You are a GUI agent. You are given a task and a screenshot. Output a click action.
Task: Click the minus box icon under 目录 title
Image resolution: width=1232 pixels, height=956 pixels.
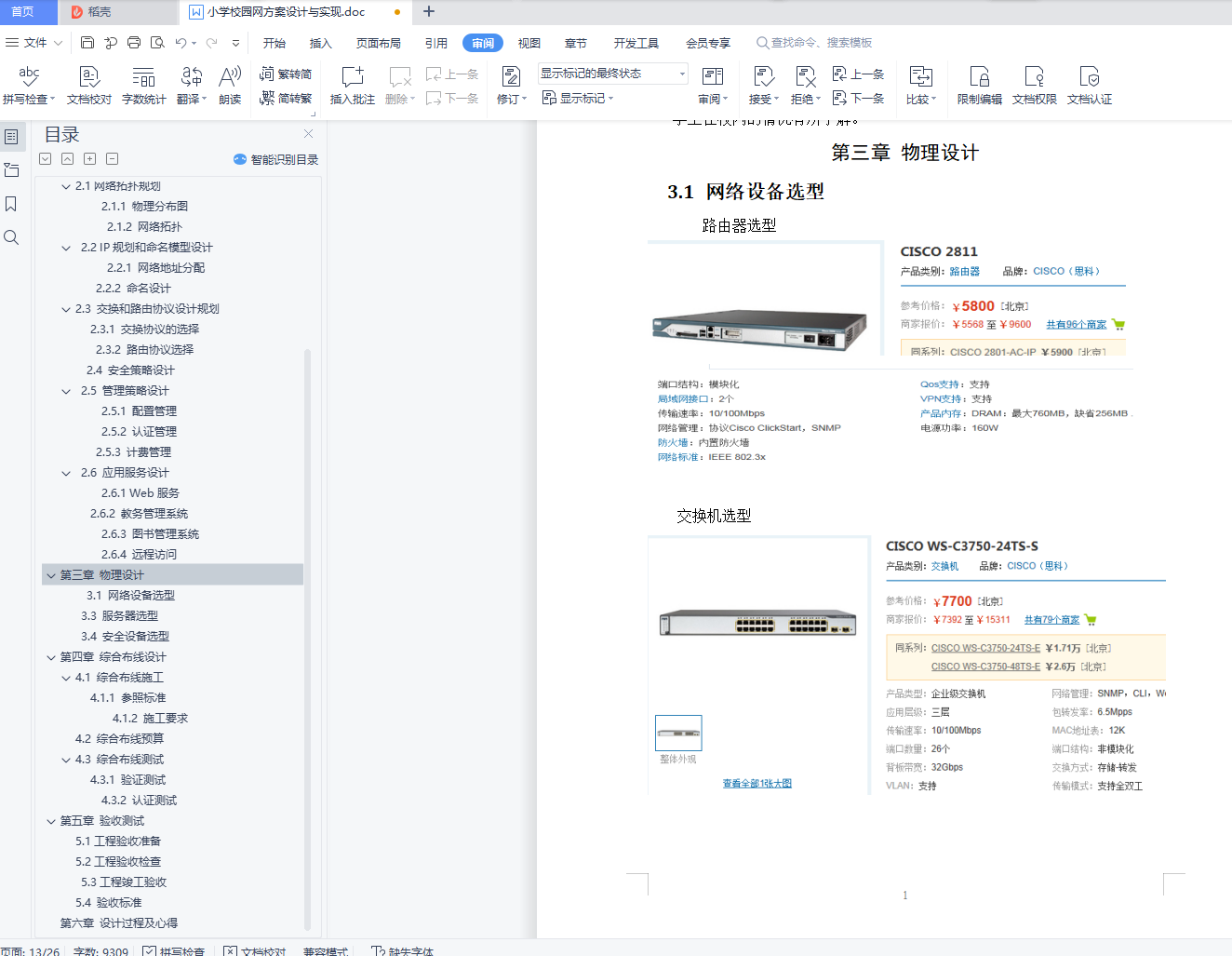(112, 159)
